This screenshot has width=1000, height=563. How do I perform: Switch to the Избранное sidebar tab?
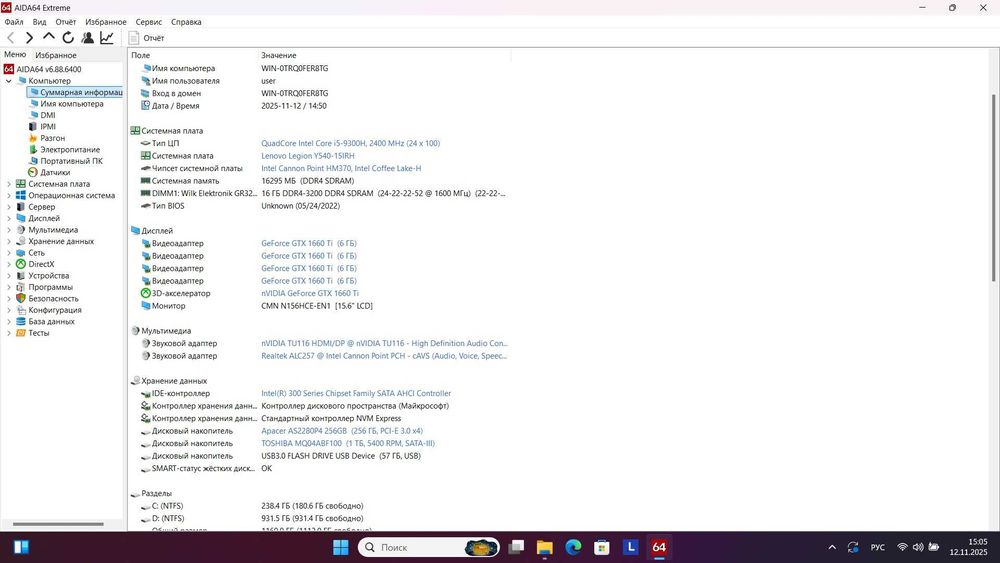(55, 55)
